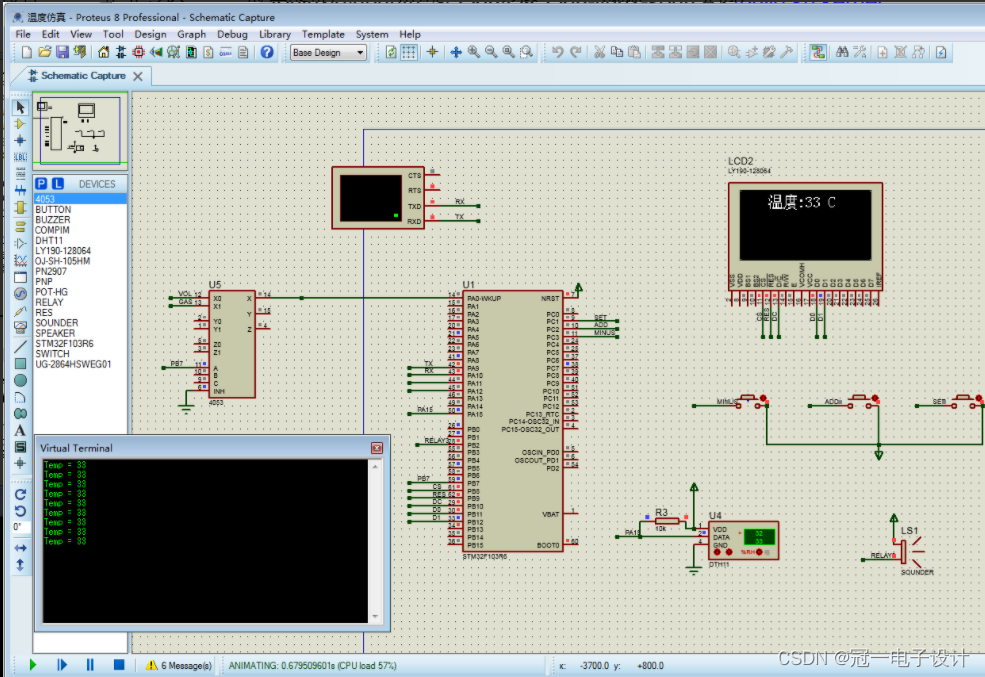Center the view with the pan icon

point(456,52)
